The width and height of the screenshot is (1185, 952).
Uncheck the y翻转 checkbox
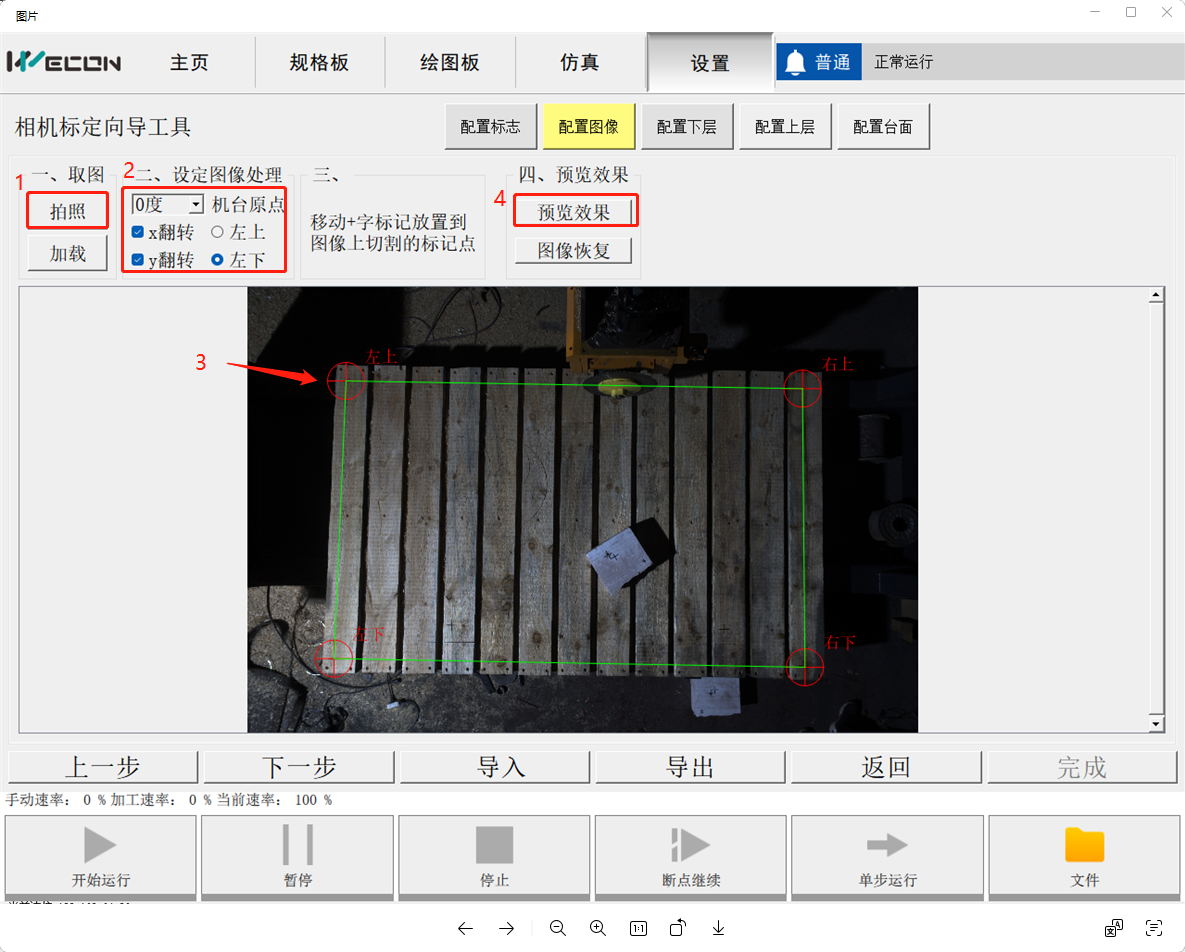[x=138, y=261]
